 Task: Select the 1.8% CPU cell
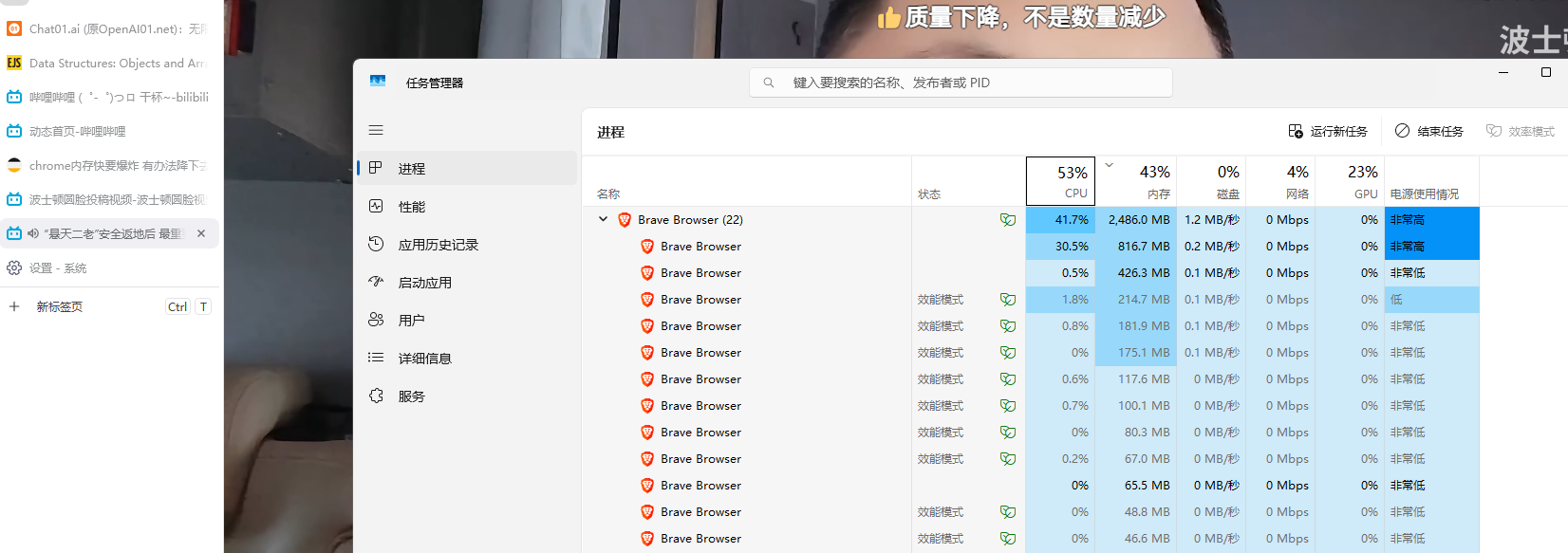coord(1060,300)
